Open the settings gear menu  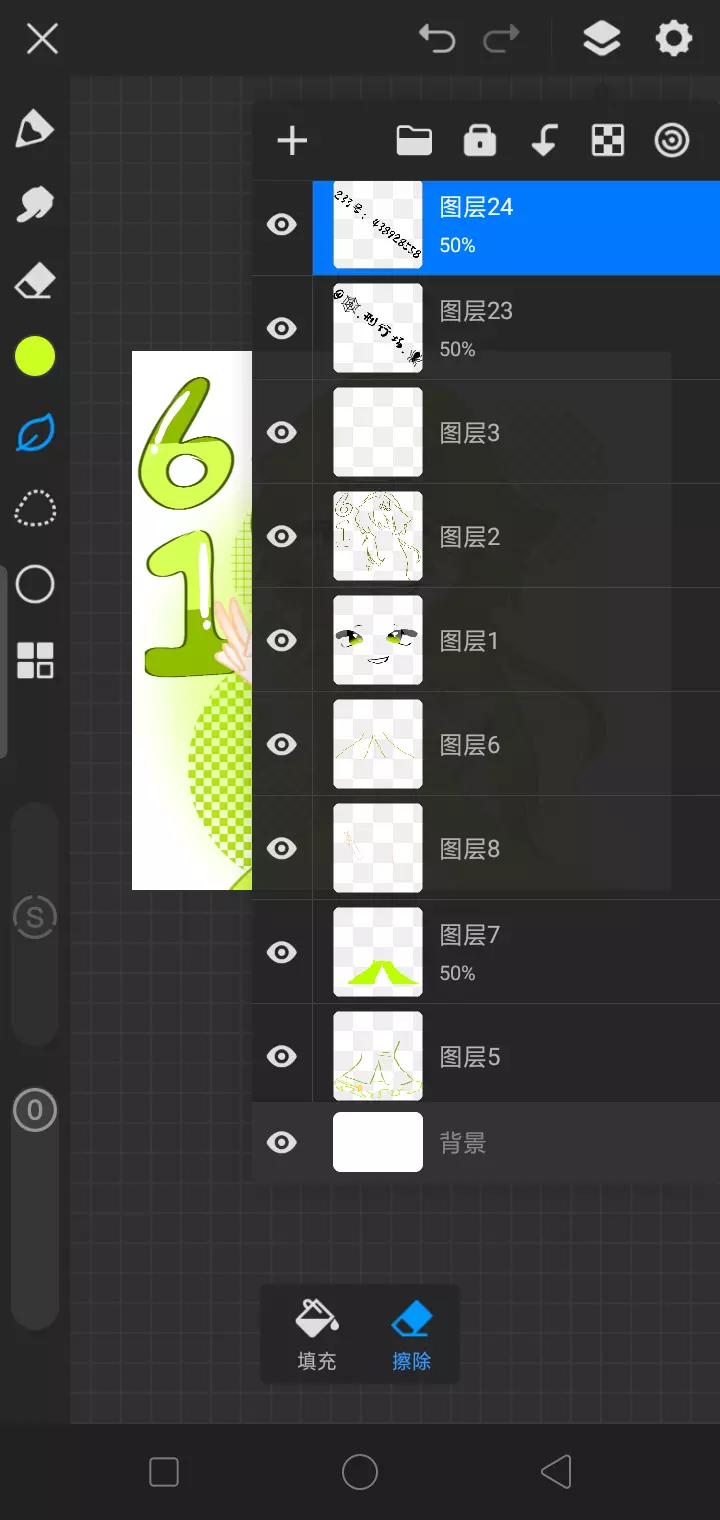point(673,39)
